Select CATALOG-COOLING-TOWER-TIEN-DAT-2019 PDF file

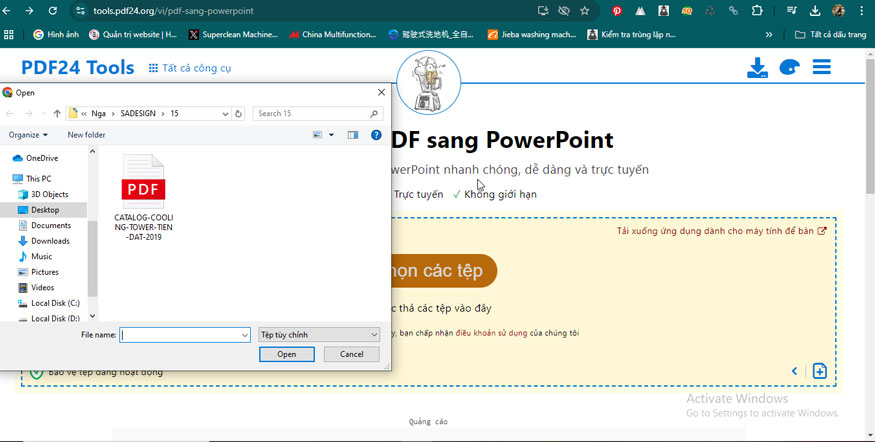(x=143, y=198)
